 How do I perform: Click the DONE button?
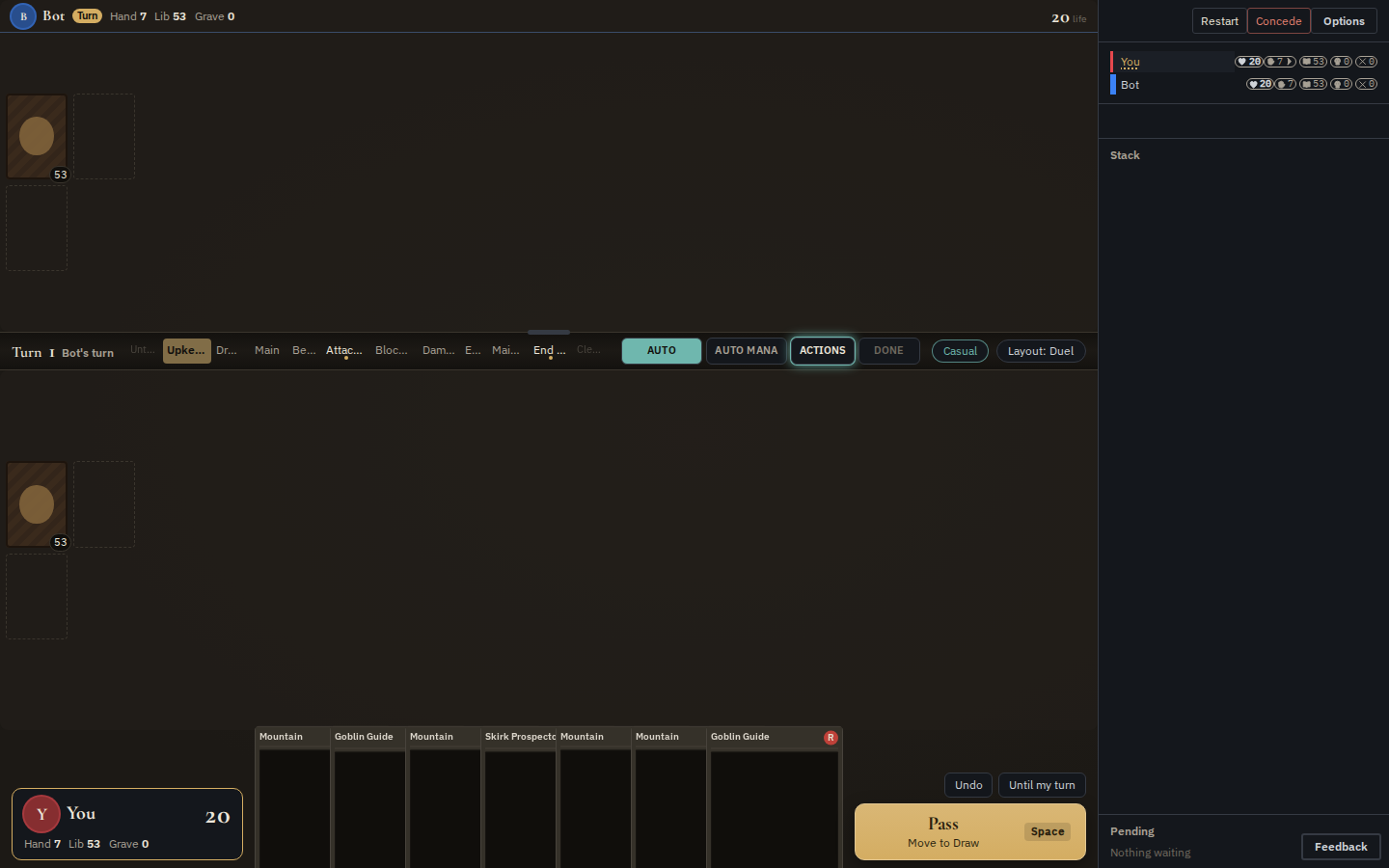click(x=889, y=351)
